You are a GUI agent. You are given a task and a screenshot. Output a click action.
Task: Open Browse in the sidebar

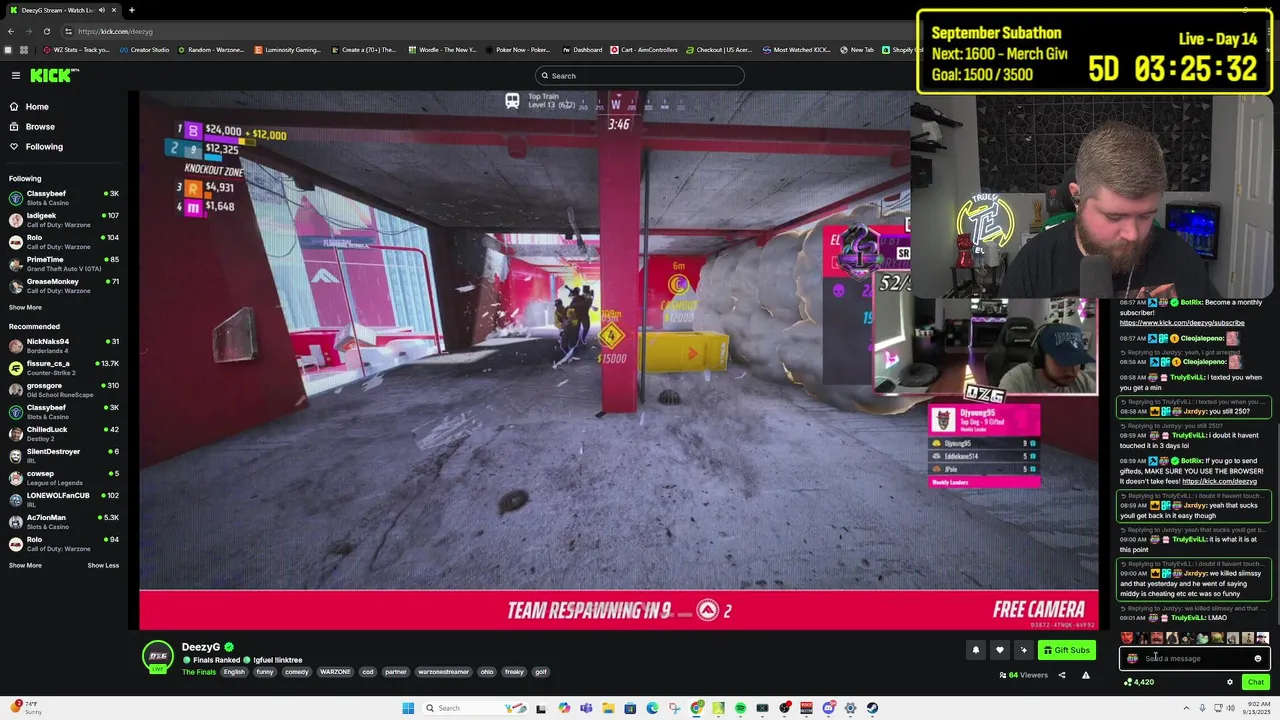coord(40,127)
